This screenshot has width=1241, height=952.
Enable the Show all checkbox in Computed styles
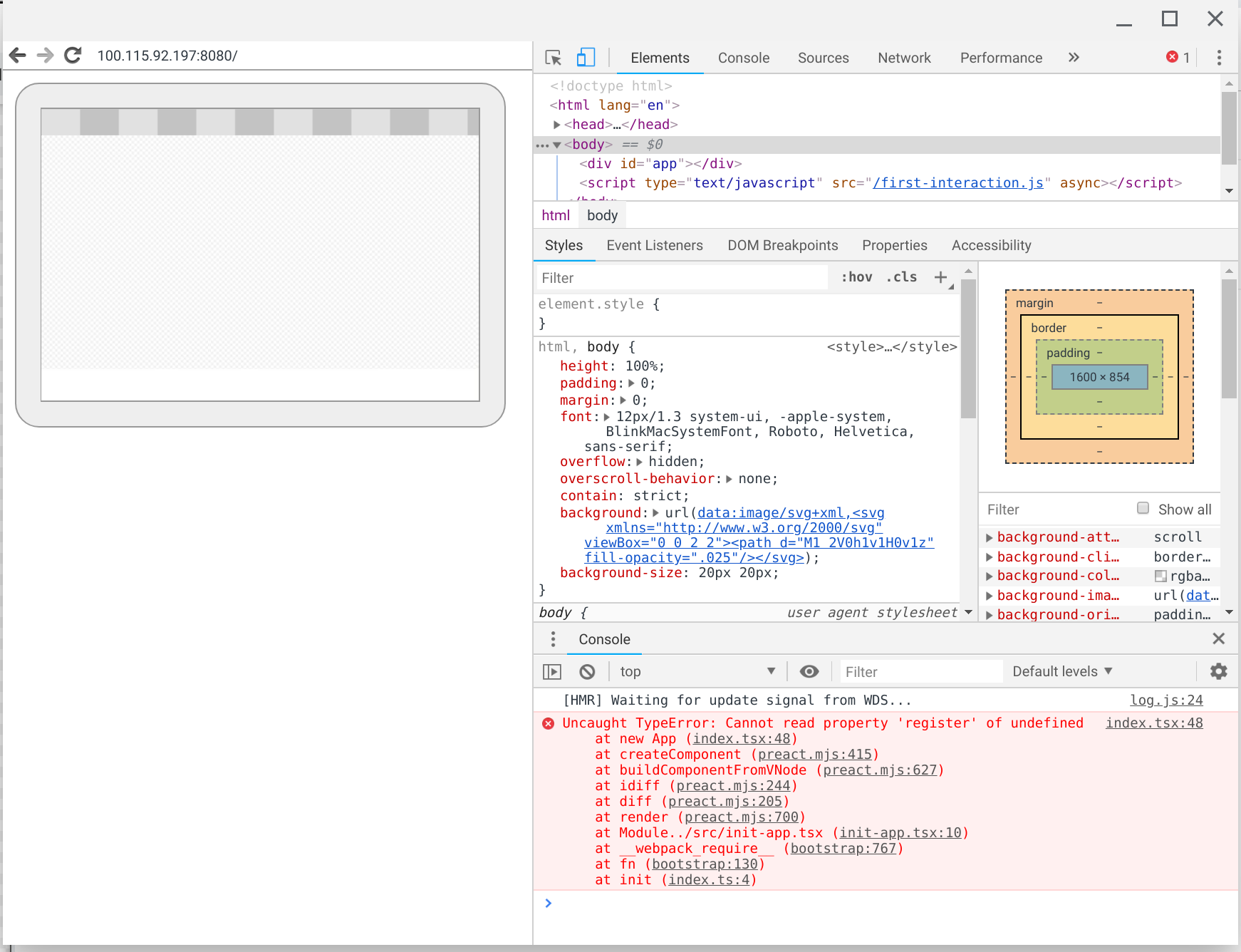[x=1143, y=508]
